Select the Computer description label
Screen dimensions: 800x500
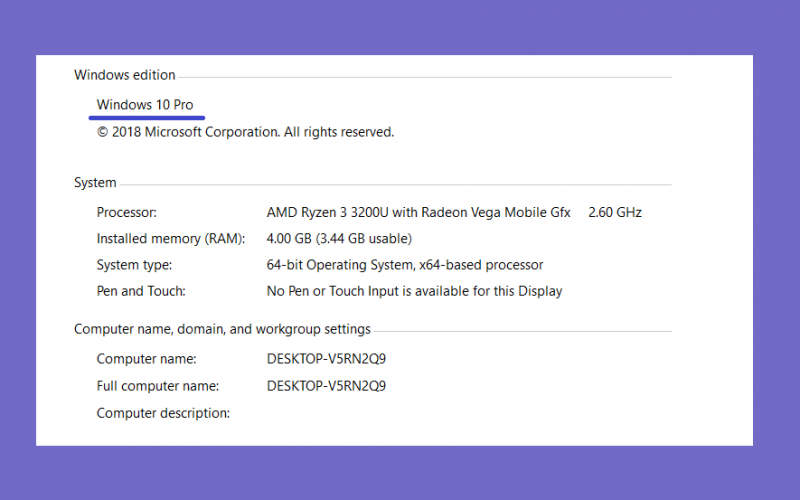[163, 413]
